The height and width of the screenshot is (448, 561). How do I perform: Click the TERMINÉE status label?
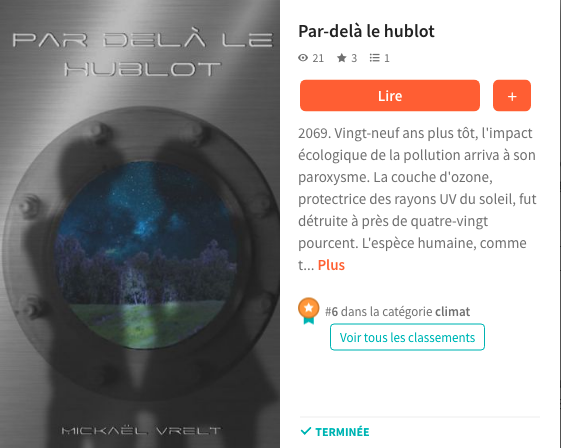(x=342, y=432)
